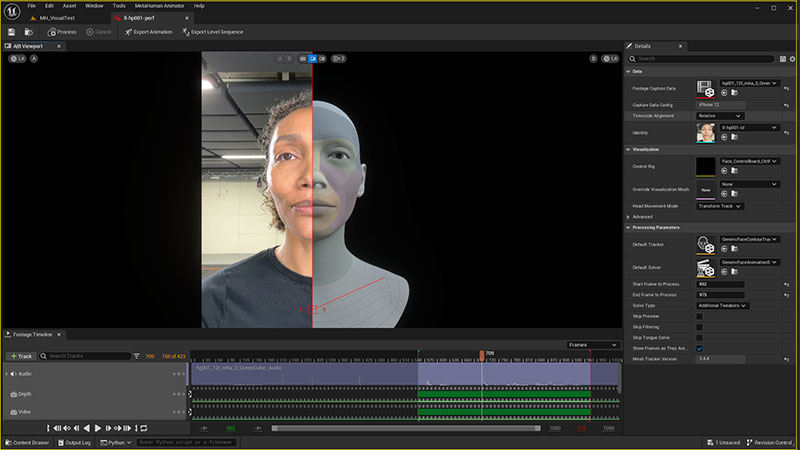Toggle Skip Preview checkbox
Image resolution: width=800 pixels, height=450 pixels.
pos(699,316)
